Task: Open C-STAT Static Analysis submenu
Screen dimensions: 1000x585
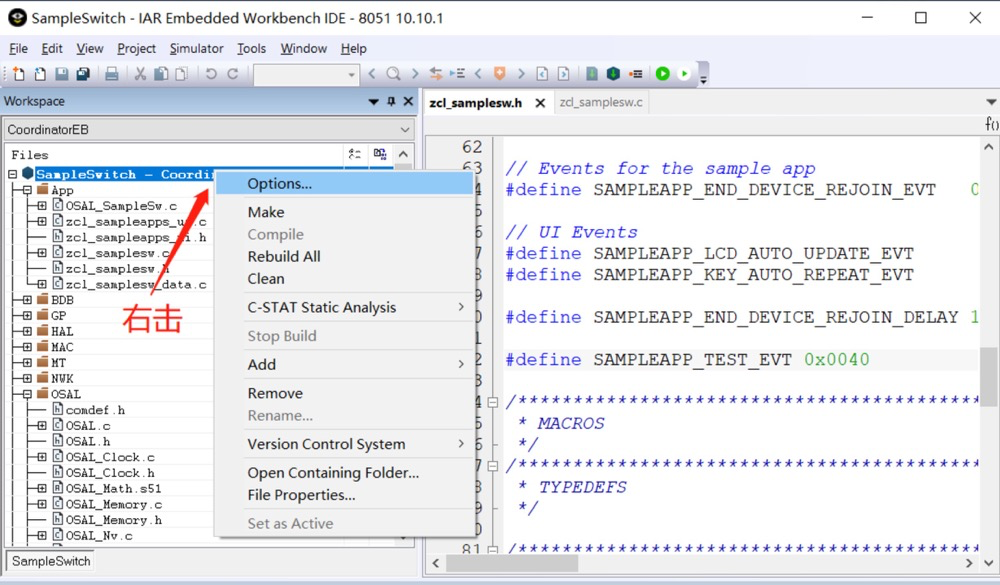Action: [x=344, y=307]
